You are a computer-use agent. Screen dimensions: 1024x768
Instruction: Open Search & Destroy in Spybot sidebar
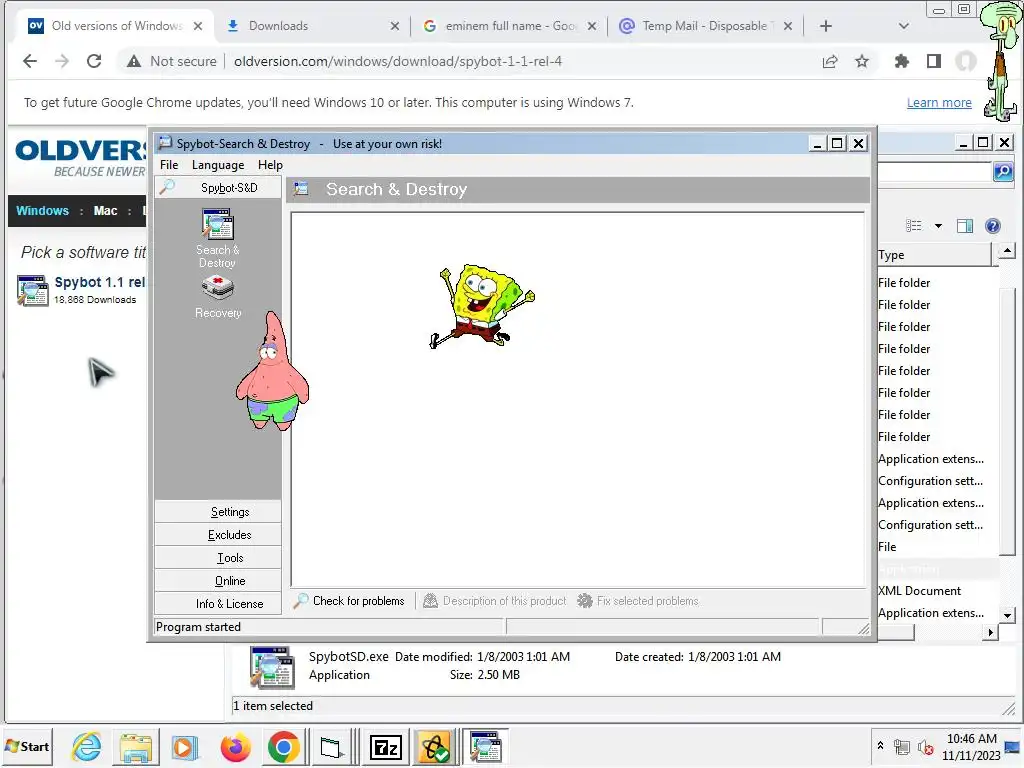217,238
